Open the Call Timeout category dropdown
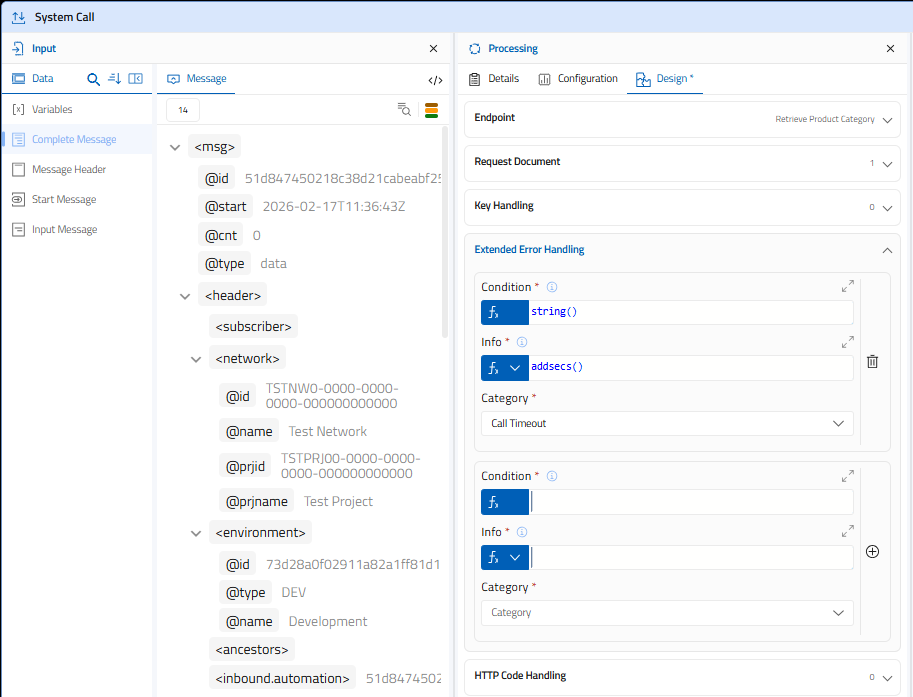Image resolution: width=913 pixels, height=697 pixels. click(667, 423)
